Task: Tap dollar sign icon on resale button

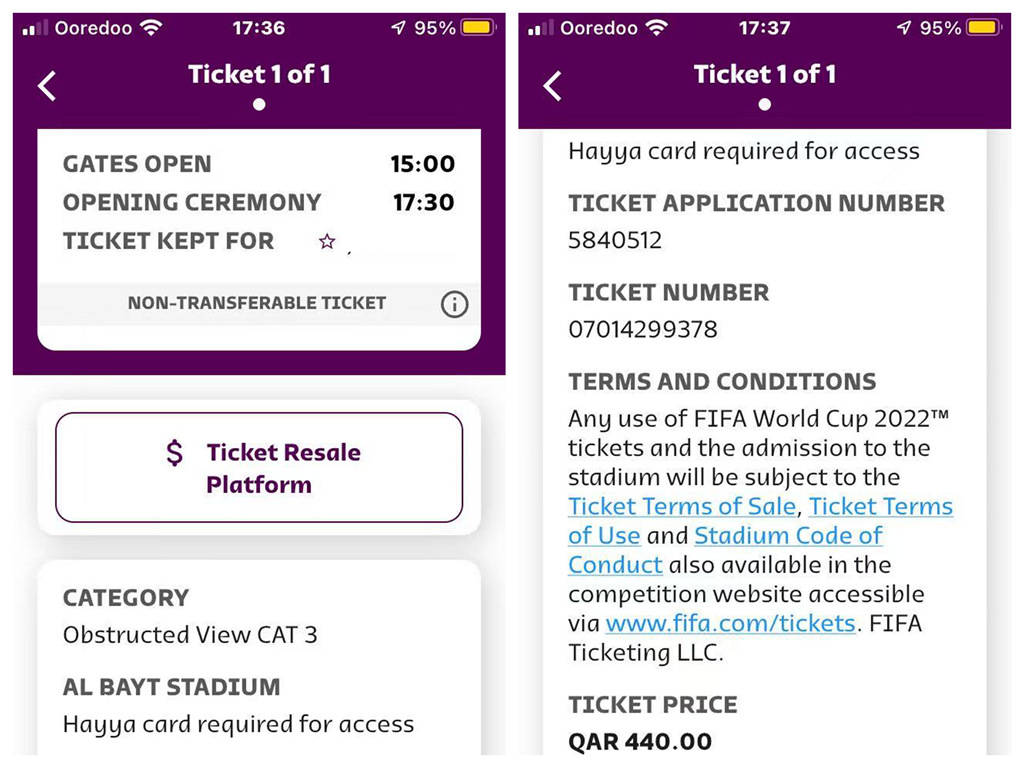Action: click(x=175, y=453)
